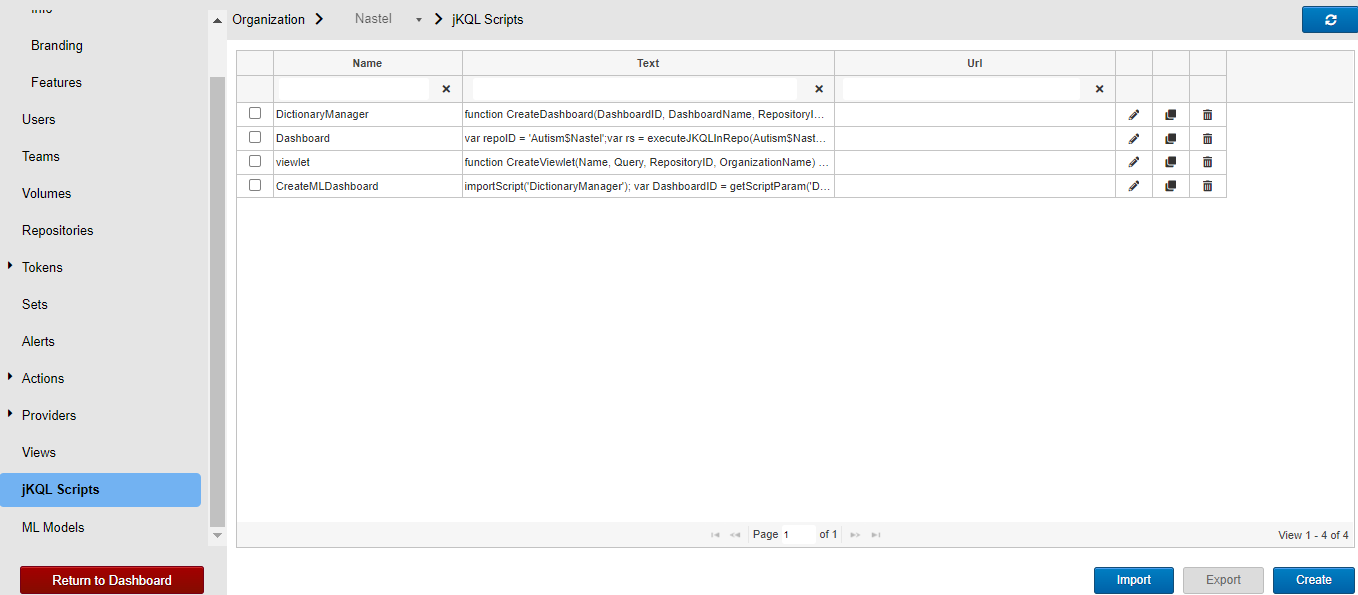Open Sets in the sidebar

pos(35,304)
